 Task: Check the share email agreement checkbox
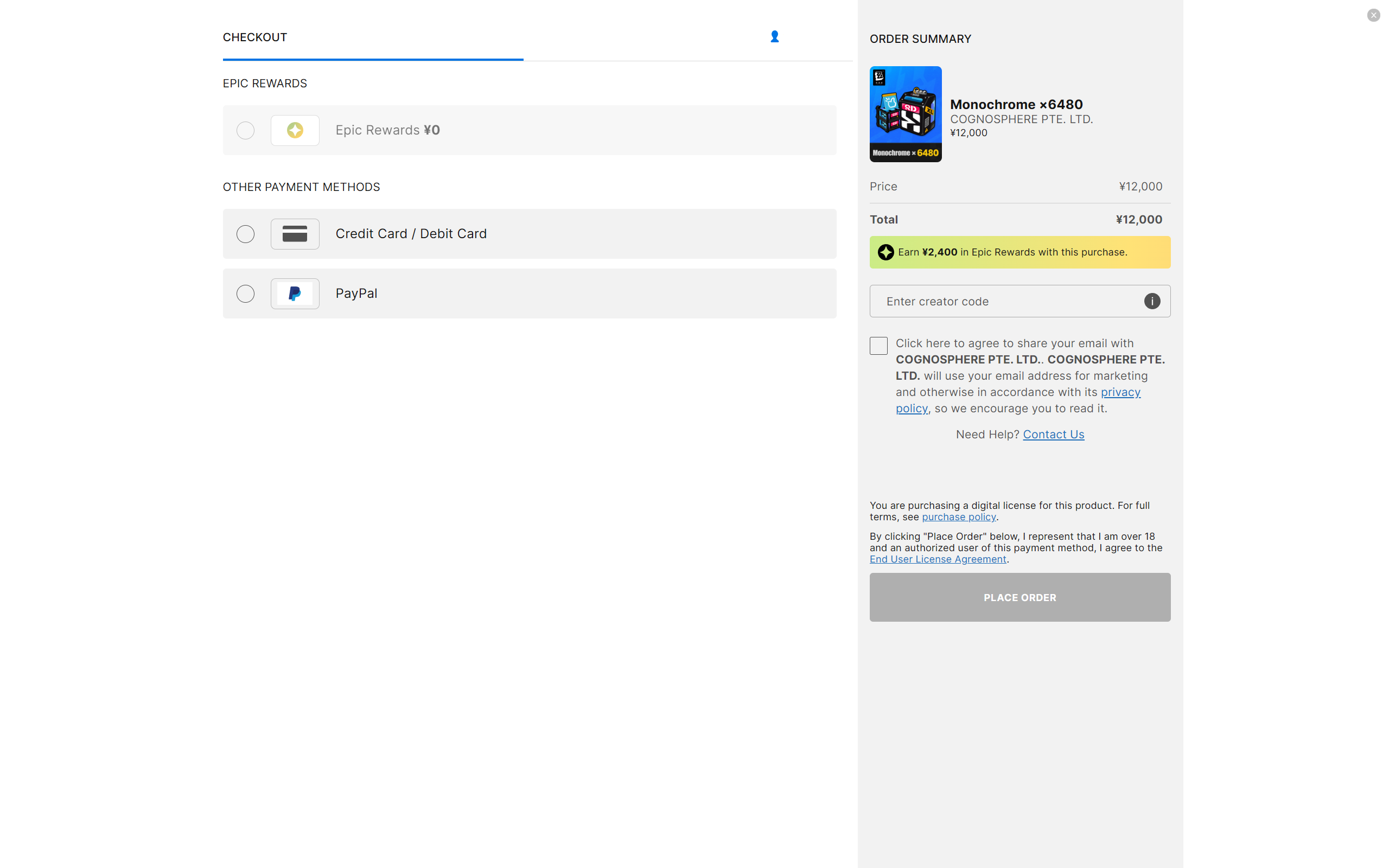tap(878, 346)
